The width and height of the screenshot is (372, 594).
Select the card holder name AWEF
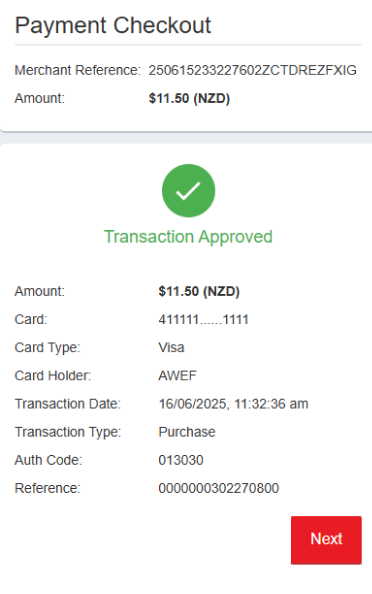[177, 376]
